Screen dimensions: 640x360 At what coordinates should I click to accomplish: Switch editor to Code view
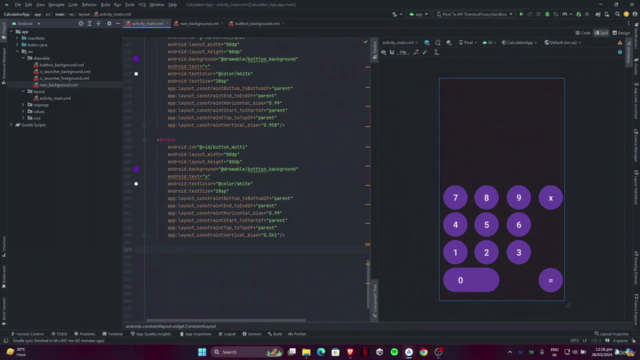click(x=583, y=33)
